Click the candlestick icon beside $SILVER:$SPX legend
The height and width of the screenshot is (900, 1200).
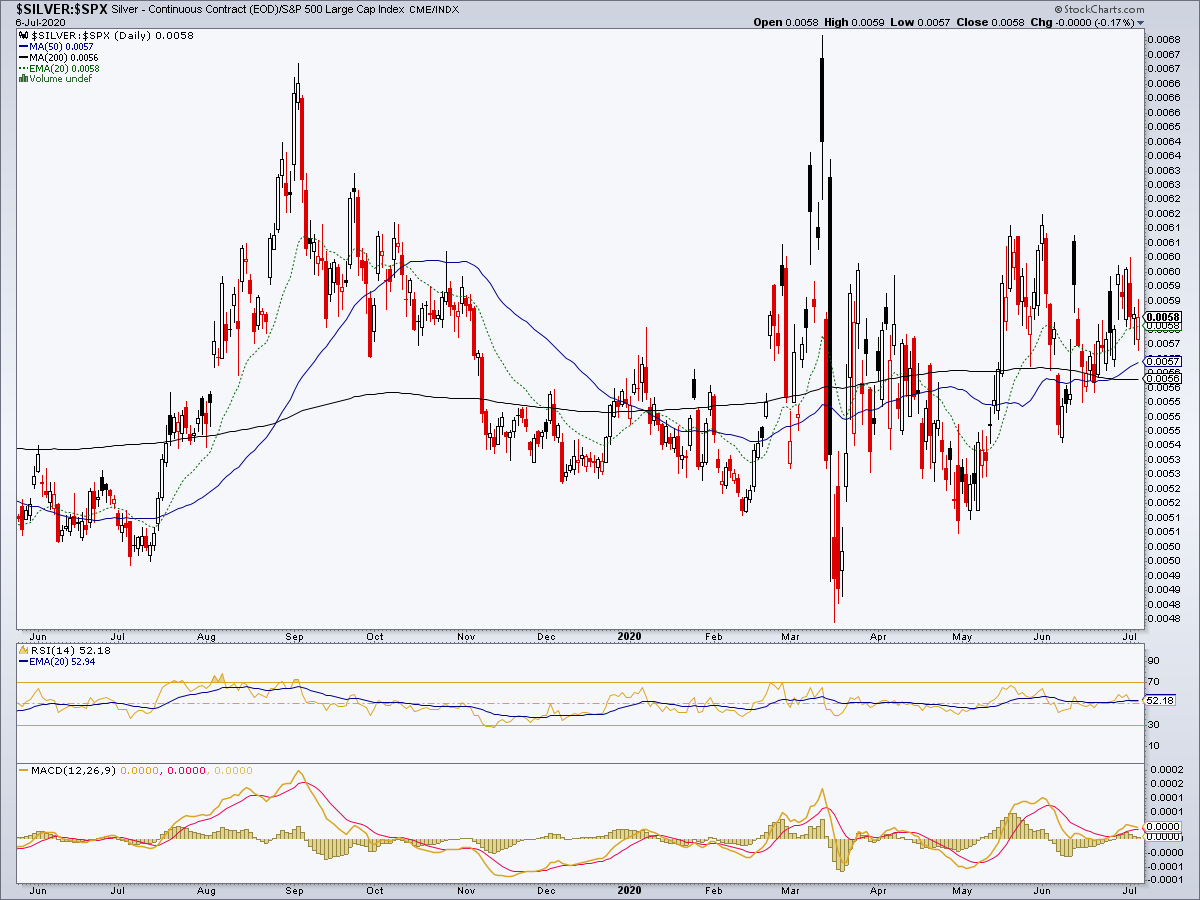24,36
